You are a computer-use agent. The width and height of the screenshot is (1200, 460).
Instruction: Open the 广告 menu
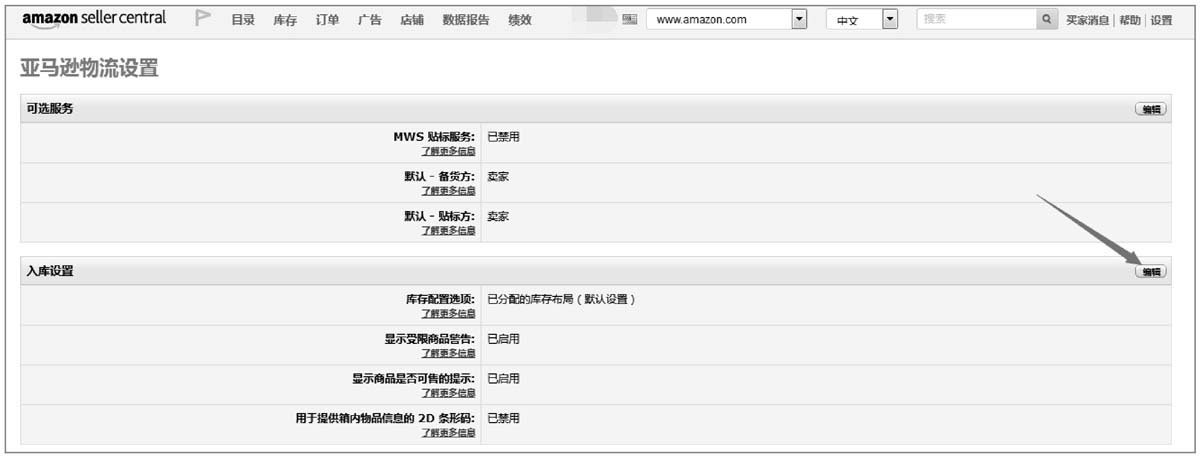coord(369,20)
